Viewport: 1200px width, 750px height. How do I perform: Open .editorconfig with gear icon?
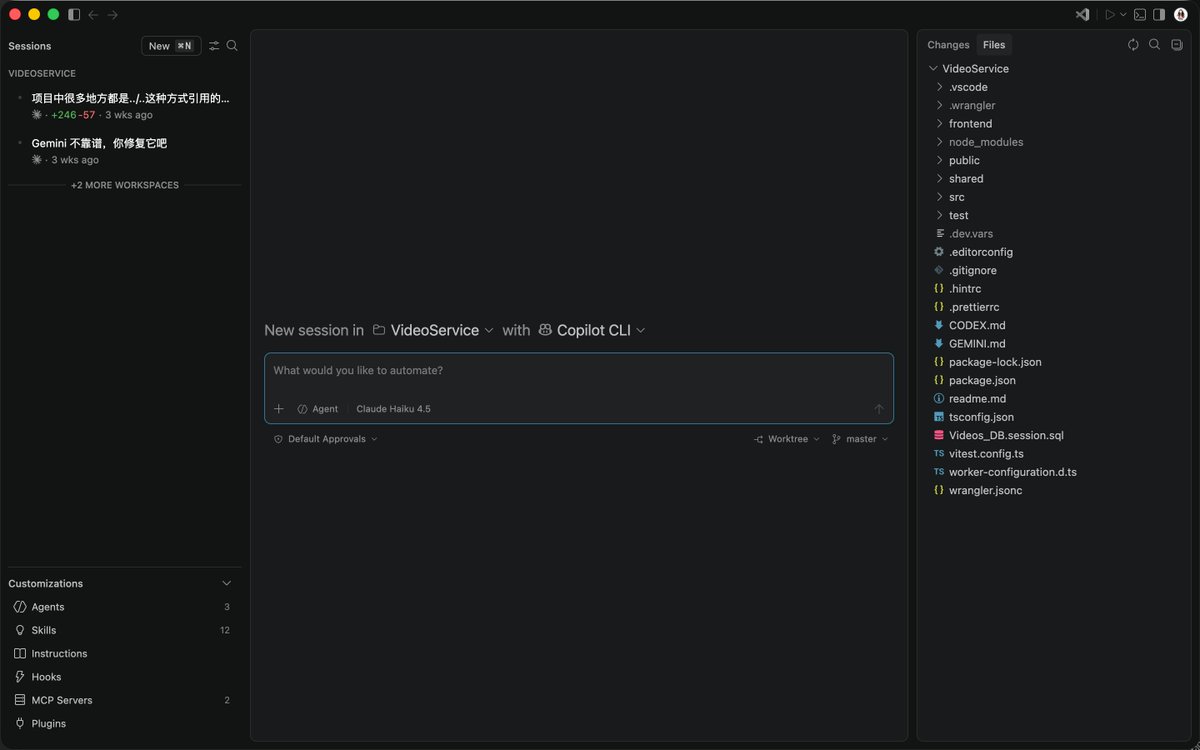click(x=1054, y=252)
